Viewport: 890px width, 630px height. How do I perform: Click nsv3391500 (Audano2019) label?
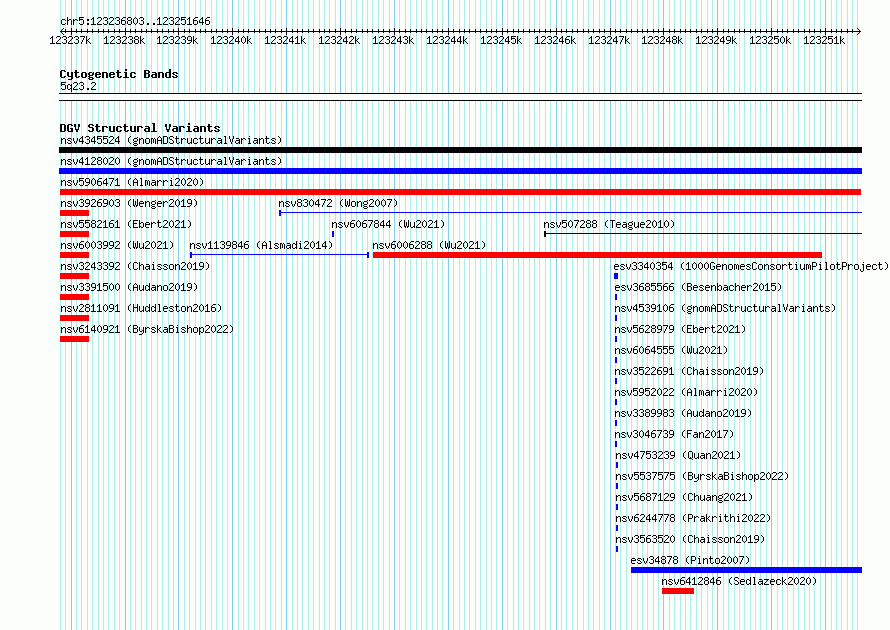129,287
